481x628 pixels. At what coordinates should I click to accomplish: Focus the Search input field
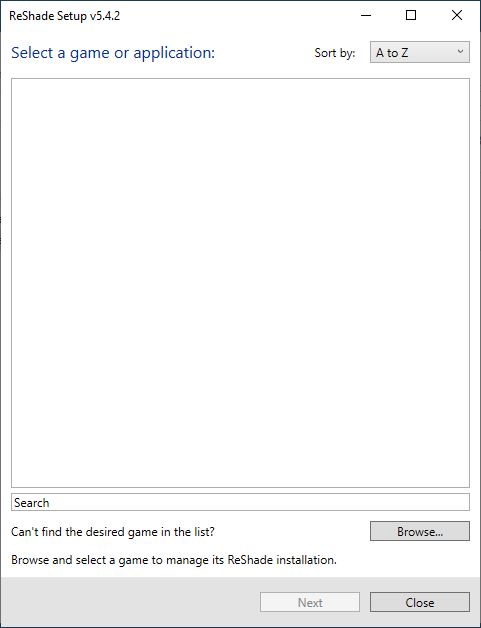[240, 502]
